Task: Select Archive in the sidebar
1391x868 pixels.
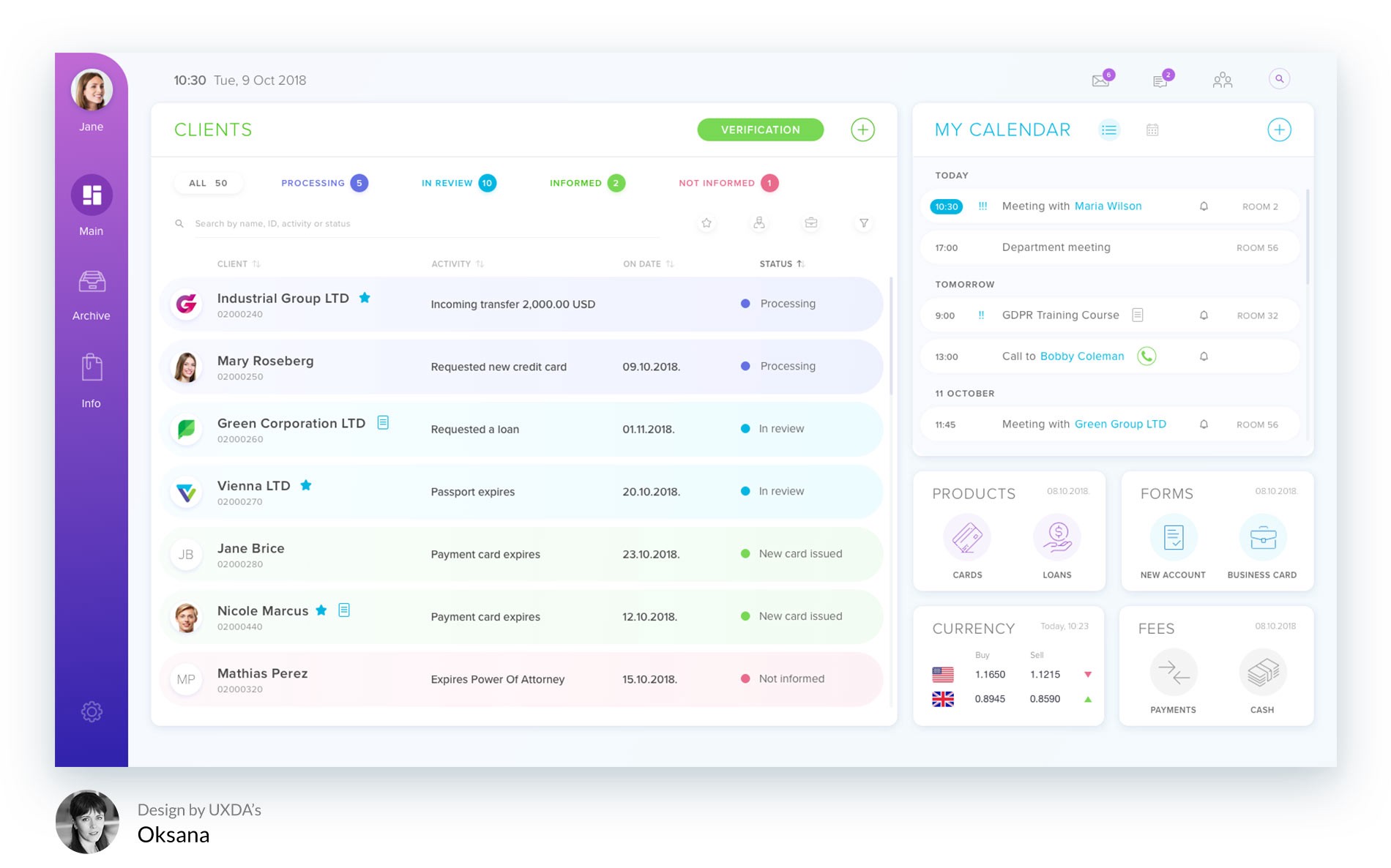Action: coord(91,291)
